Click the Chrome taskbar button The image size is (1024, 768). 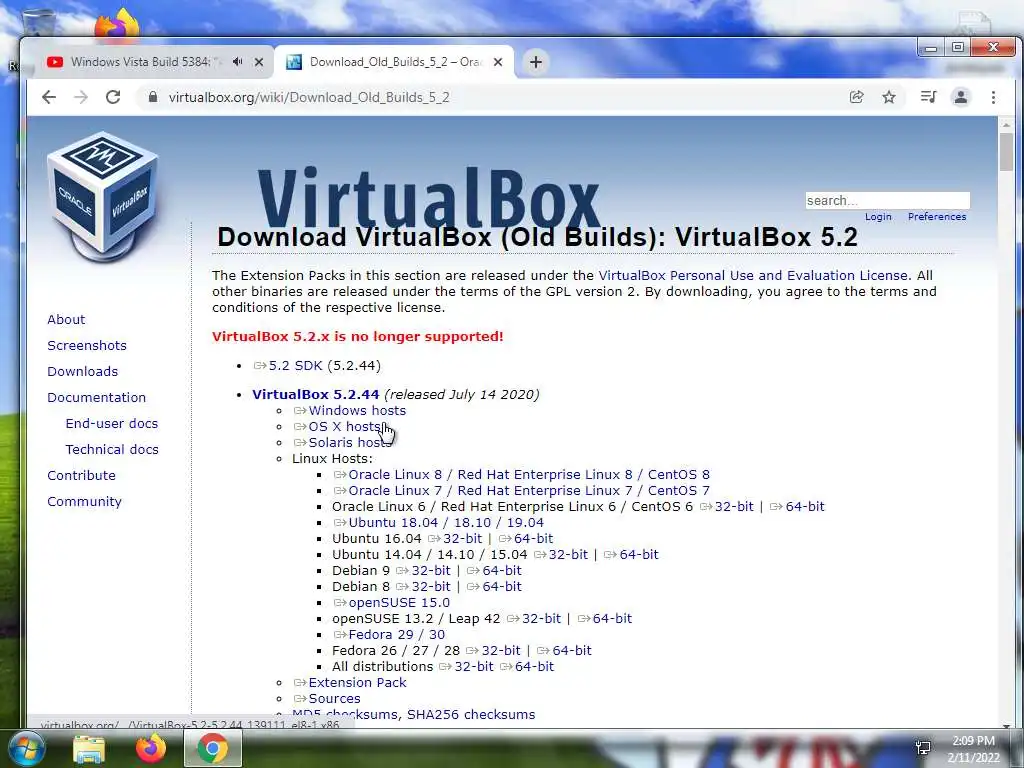pos(213,748)
